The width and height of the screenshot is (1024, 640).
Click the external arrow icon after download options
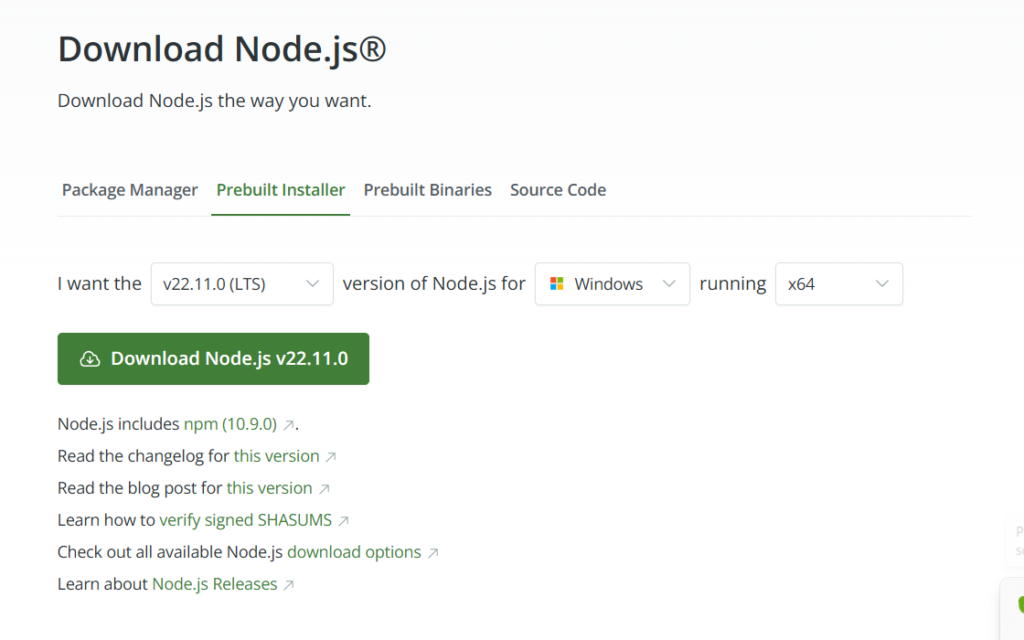tap(432, 553)
